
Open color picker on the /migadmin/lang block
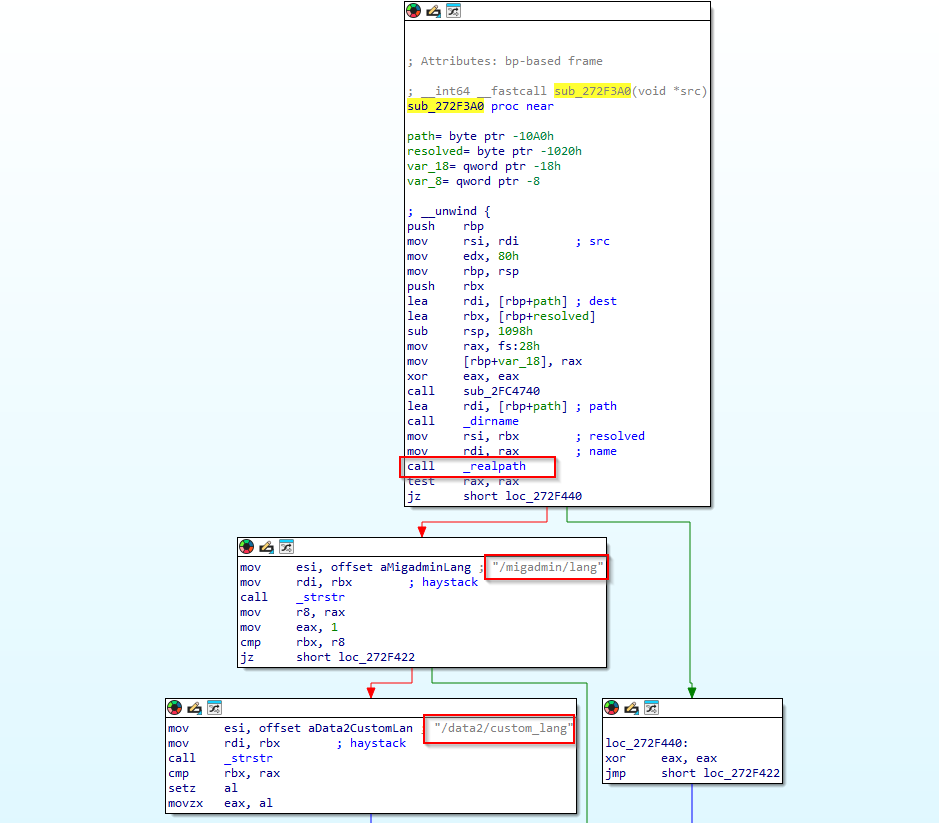247,547
